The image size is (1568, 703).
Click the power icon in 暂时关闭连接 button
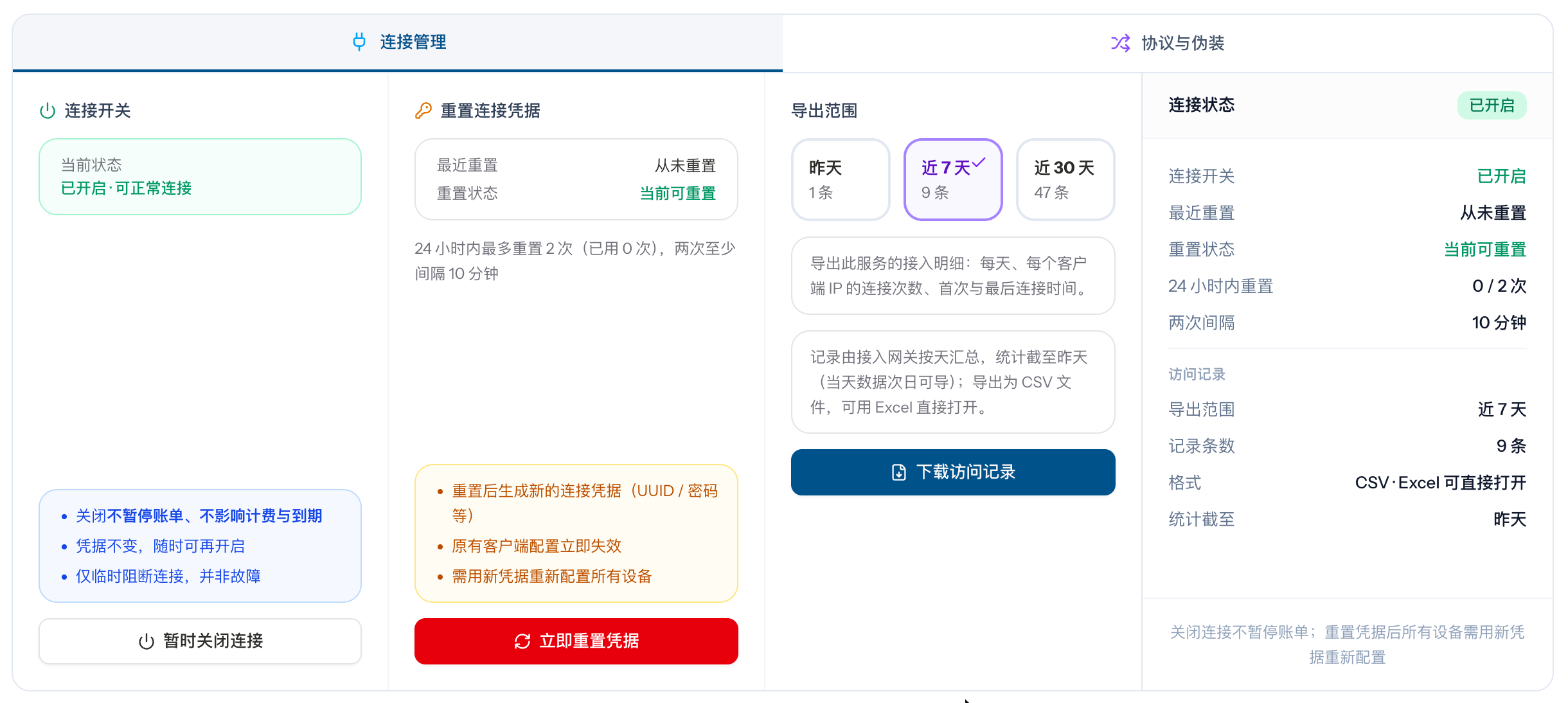tap(146, 641)
